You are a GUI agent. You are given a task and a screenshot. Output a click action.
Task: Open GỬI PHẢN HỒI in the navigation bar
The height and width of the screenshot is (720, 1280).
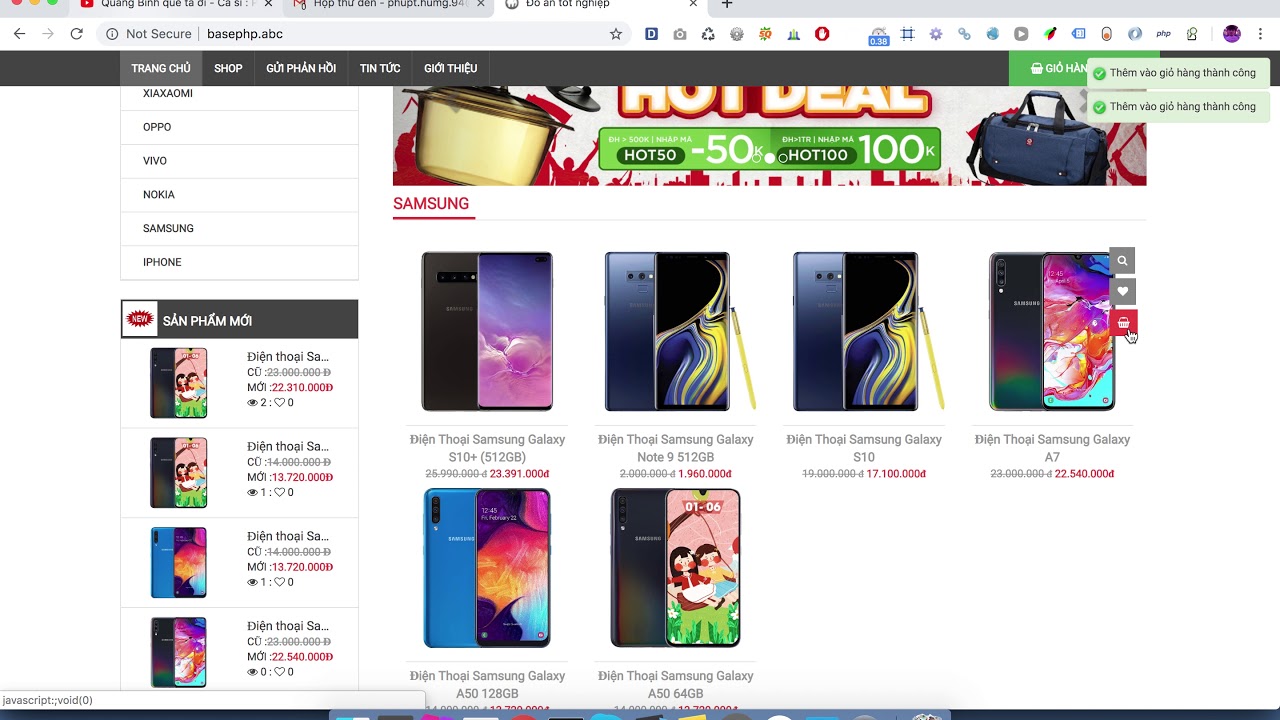click(x=301, y=68)
